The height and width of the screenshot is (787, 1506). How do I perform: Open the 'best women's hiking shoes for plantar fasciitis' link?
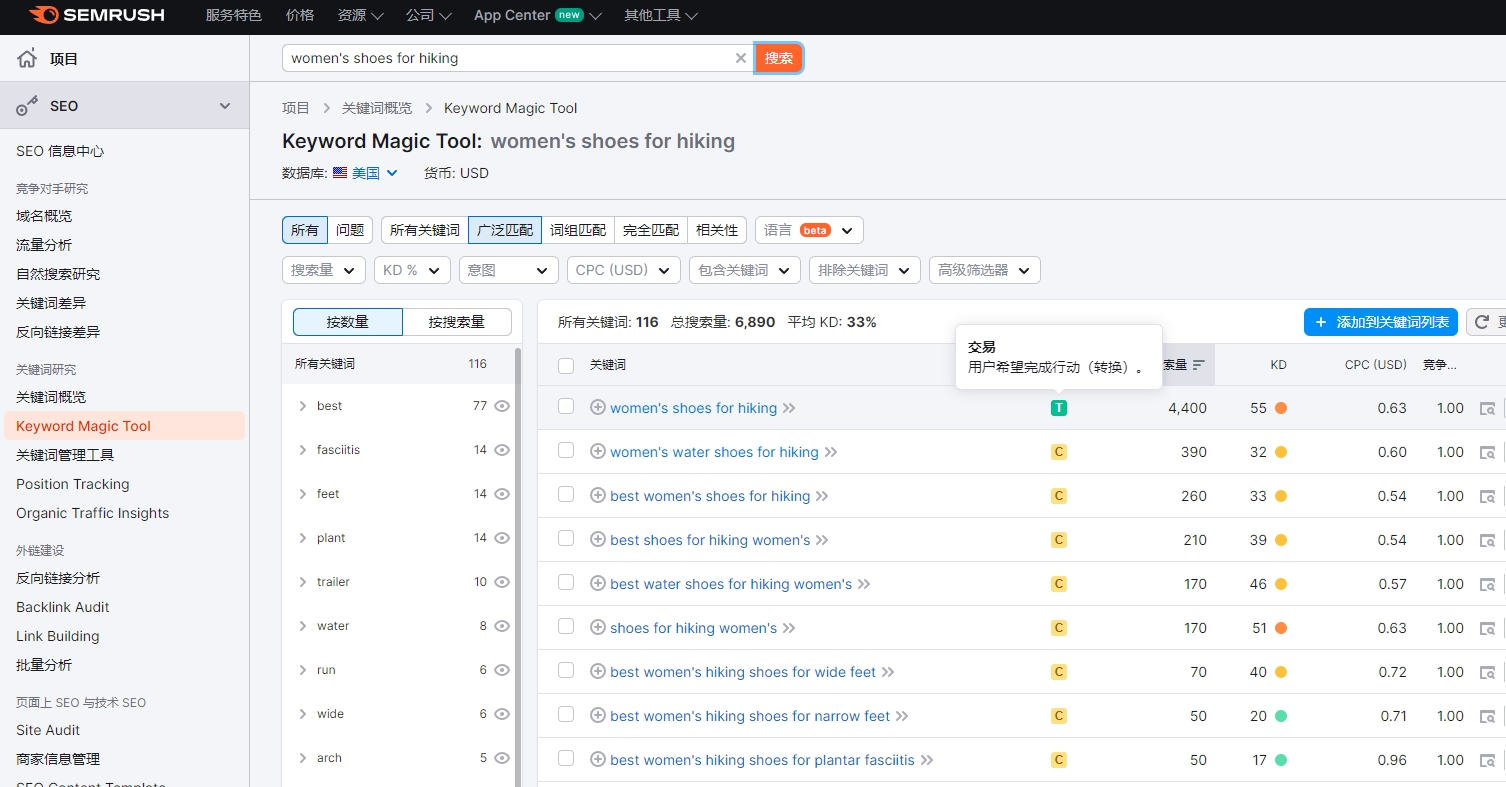[762, 760]
